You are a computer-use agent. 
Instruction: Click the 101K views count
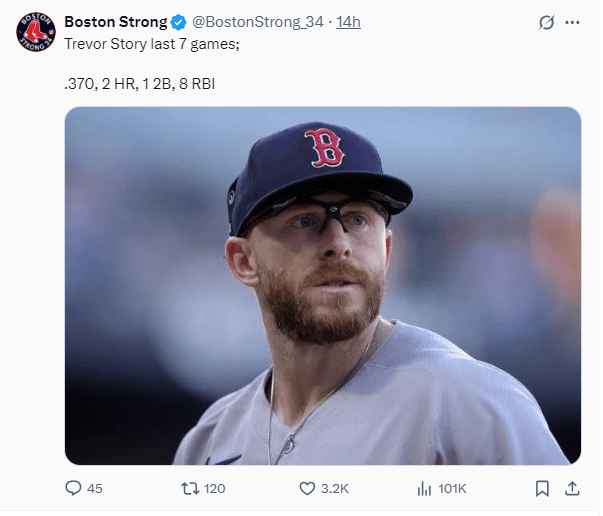pos(453,488)
